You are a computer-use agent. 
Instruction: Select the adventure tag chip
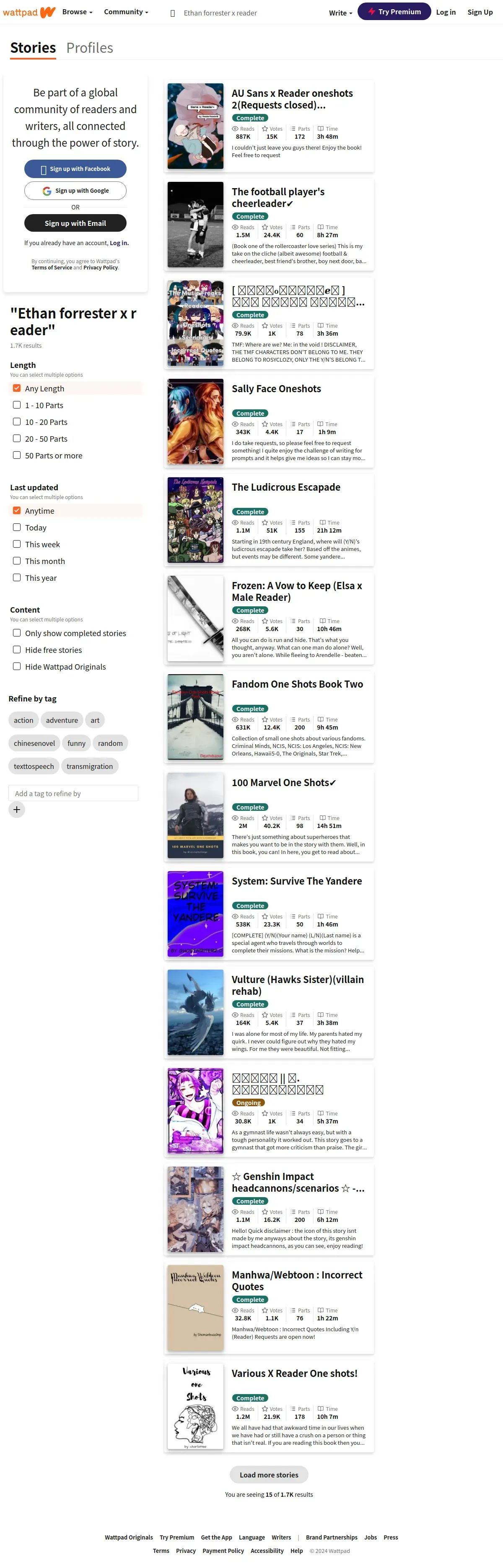[x=62, y=720]
